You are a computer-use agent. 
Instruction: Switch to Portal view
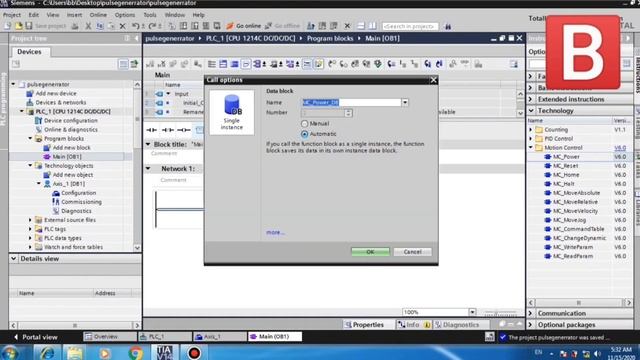point(36,337)
